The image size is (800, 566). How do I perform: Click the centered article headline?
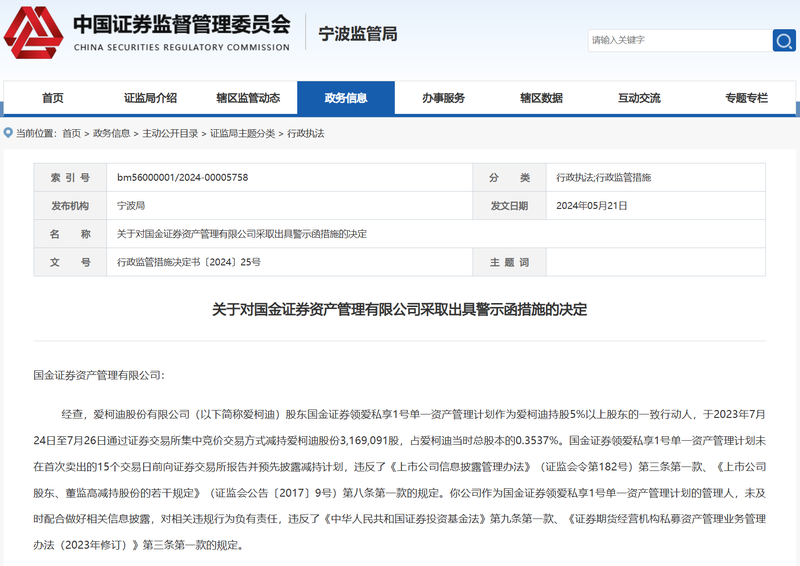click(399, 309)
